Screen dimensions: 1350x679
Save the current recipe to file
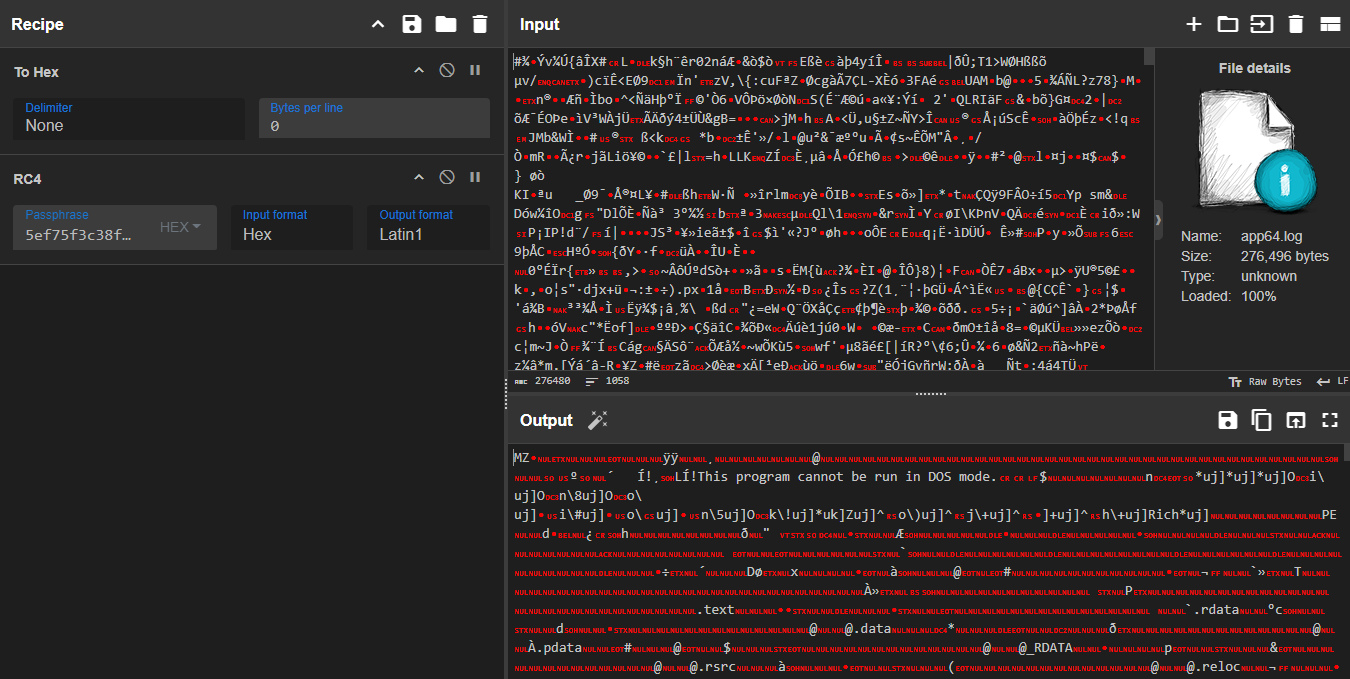point(412,24)
